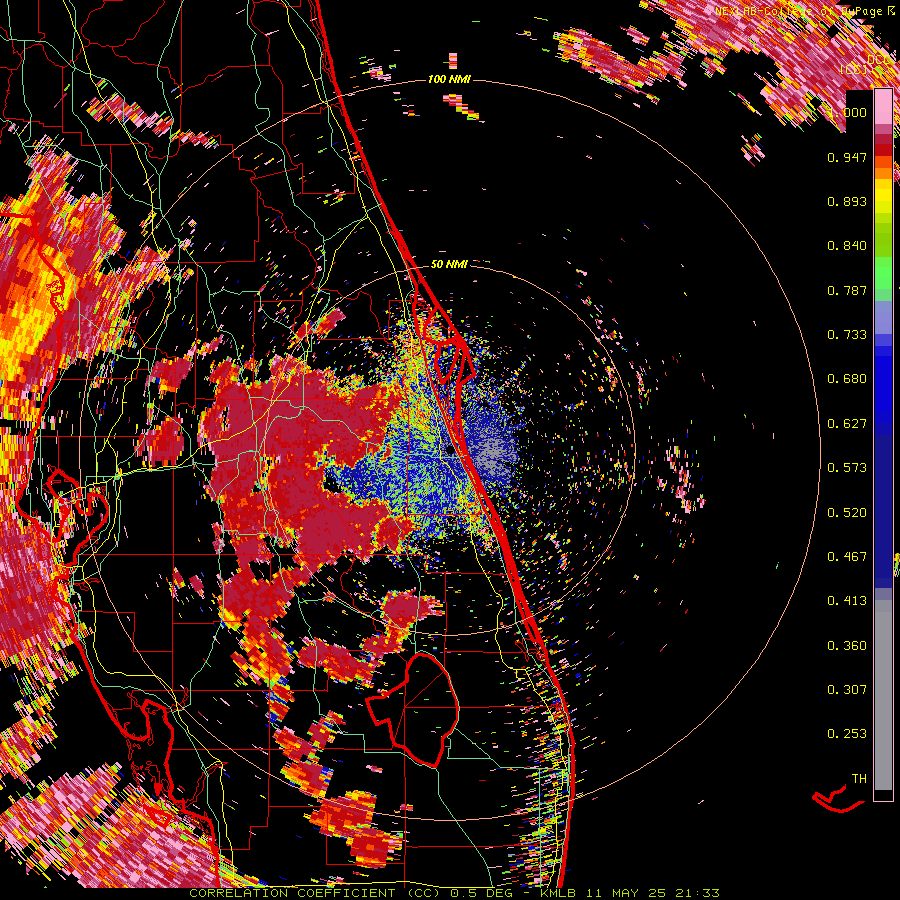
Task: Pick the light pink top segment of color bar
Action: [x=883, y=106]
